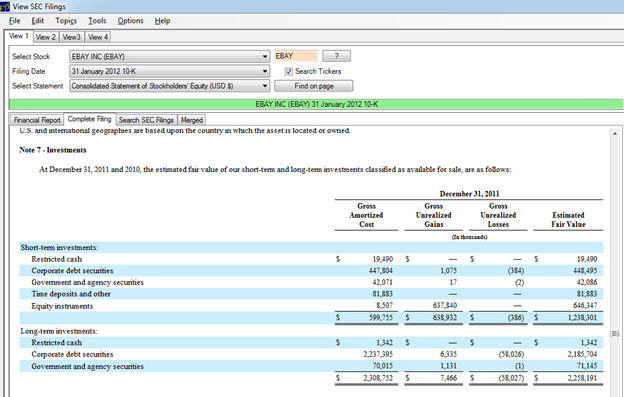Switch to the View 4 tab

click(98, 37)
